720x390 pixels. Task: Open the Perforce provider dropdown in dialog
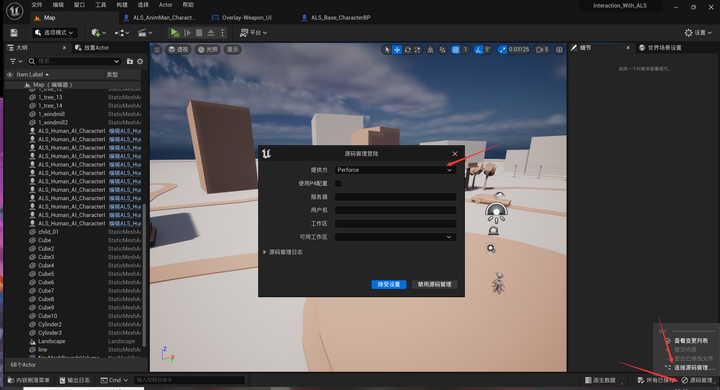[x=395, y=170]
